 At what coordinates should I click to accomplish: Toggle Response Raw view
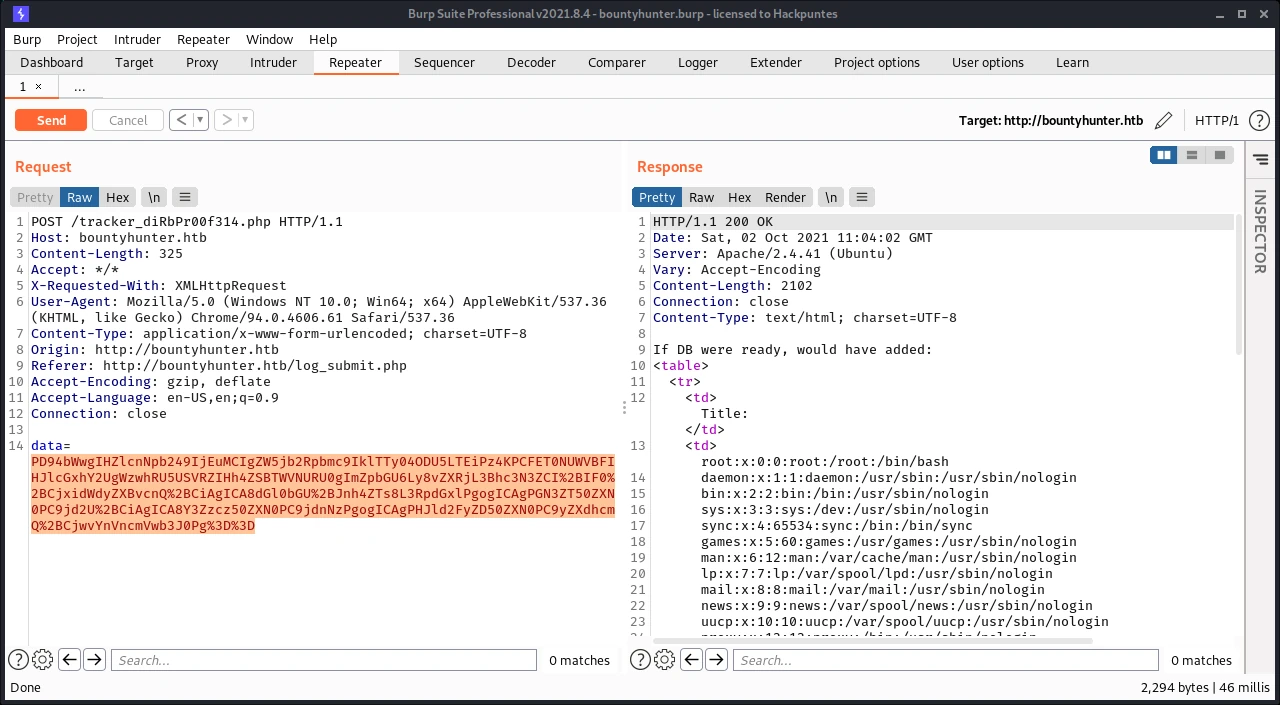click(x=702, y=197)
